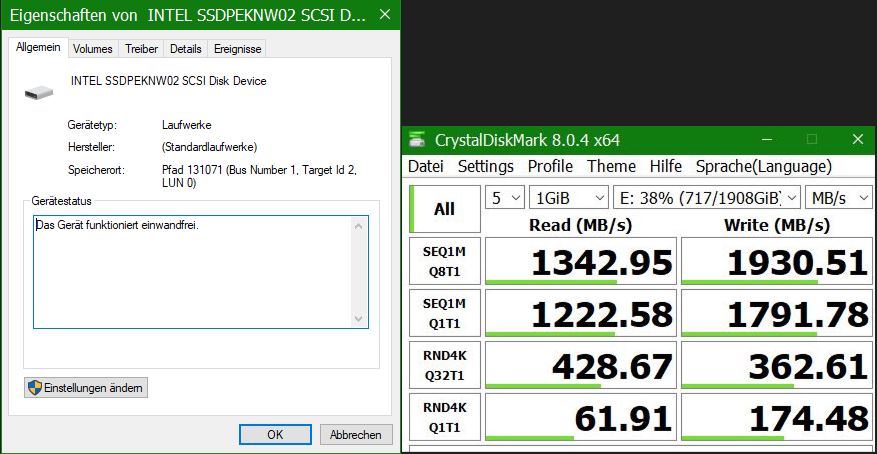The image size is (877, 454).
Task: Click the 1222.58 read result
Action: click(581, 313)
